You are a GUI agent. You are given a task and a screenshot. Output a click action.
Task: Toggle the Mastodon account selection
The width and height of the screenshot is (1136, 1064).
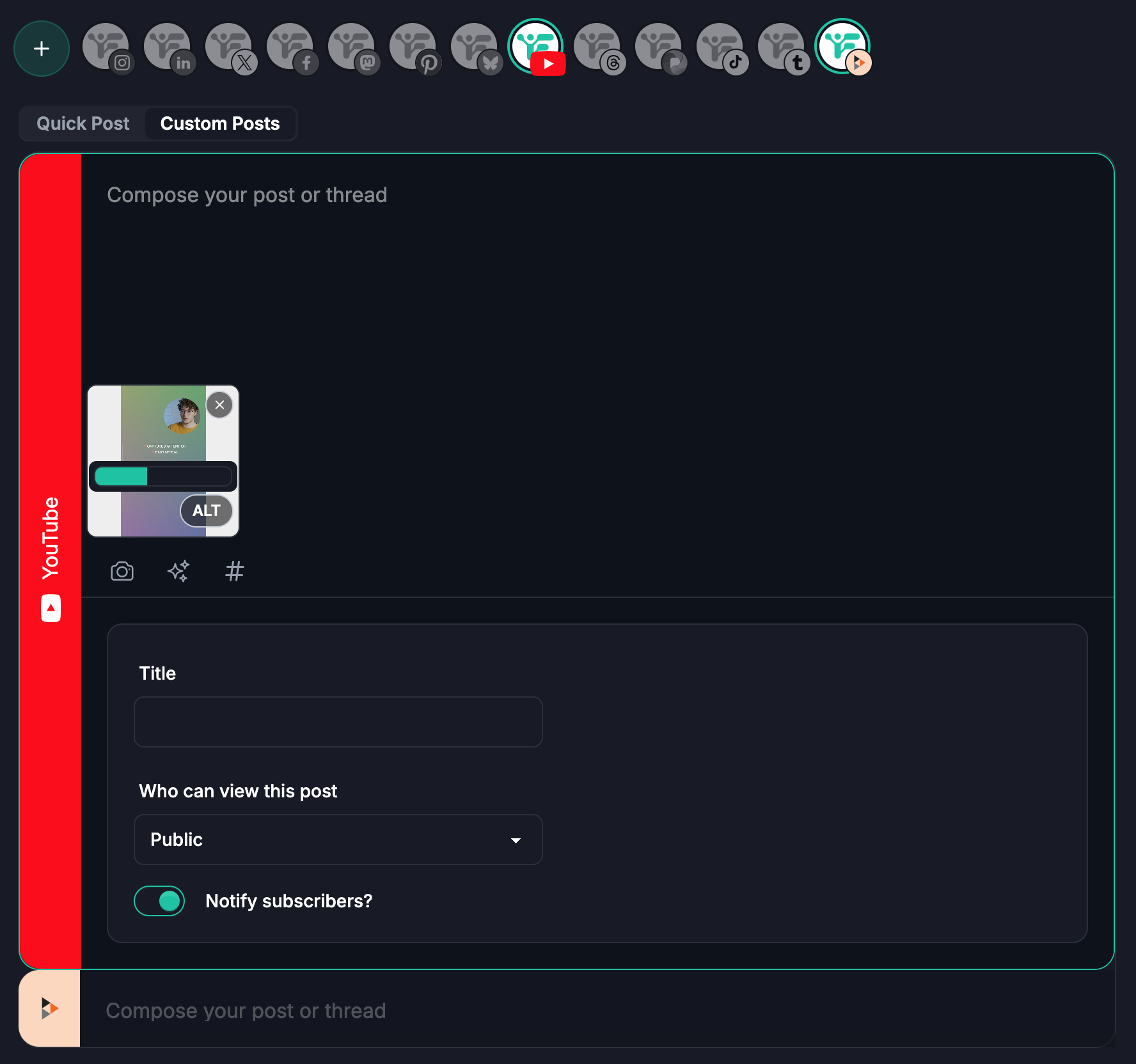coord(352,48)
